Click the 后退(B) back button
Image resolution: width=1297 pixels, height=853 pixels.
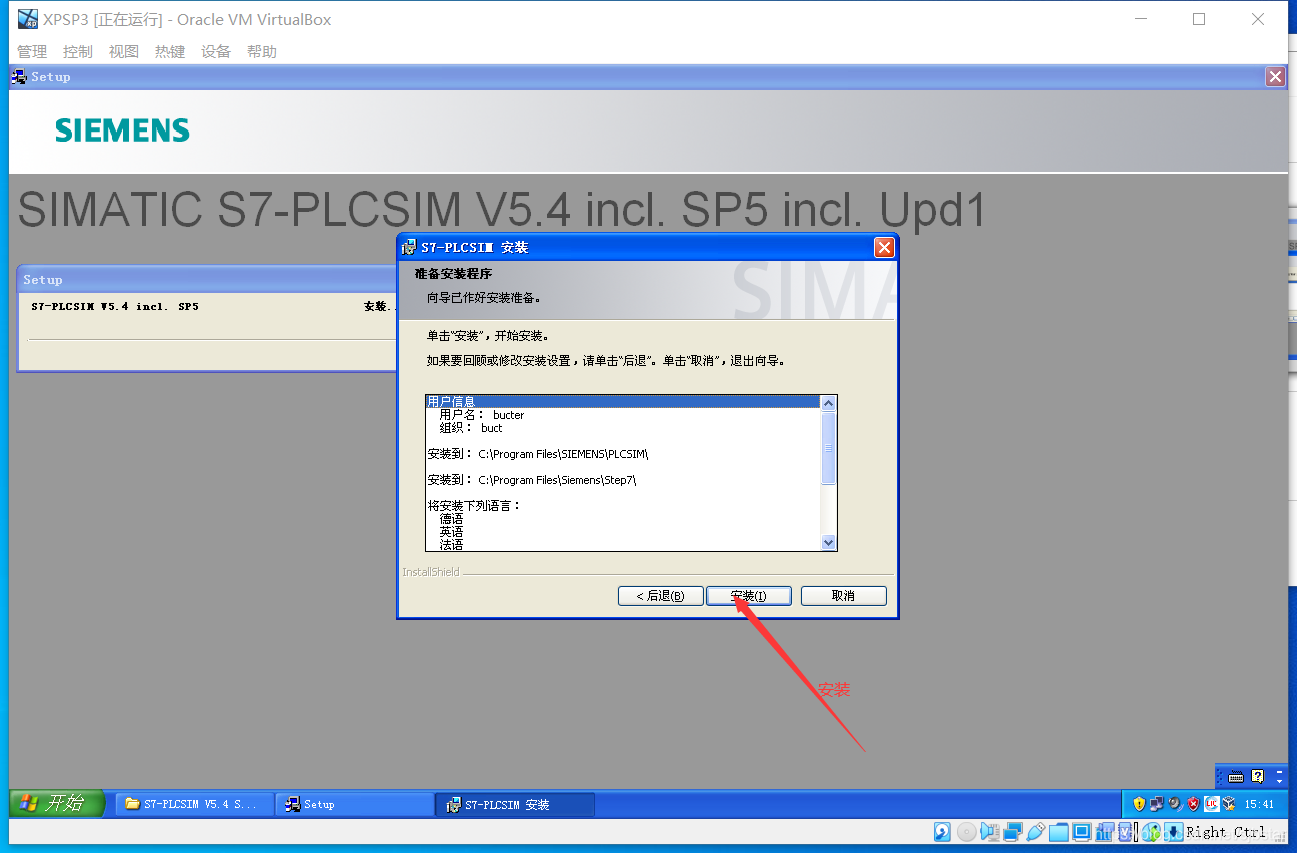(660, 596)
